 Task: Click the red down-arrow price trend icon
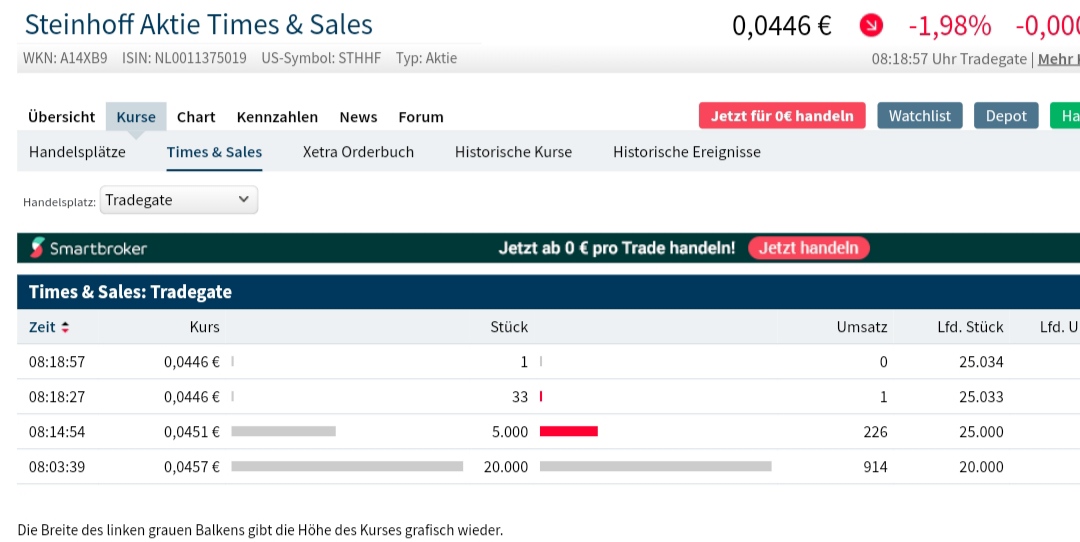pos(871,26)
